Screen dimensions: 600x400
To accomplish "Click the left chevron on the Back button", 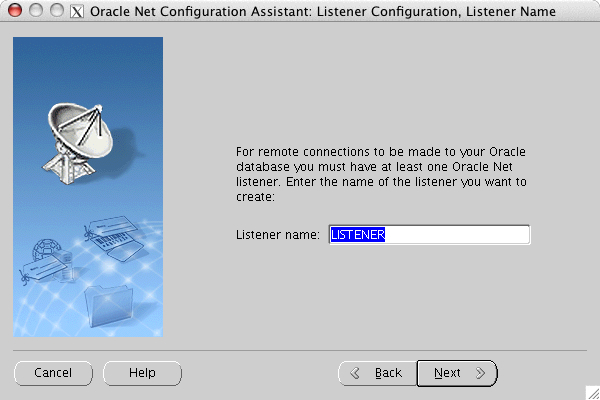I will tap(356, 373).
